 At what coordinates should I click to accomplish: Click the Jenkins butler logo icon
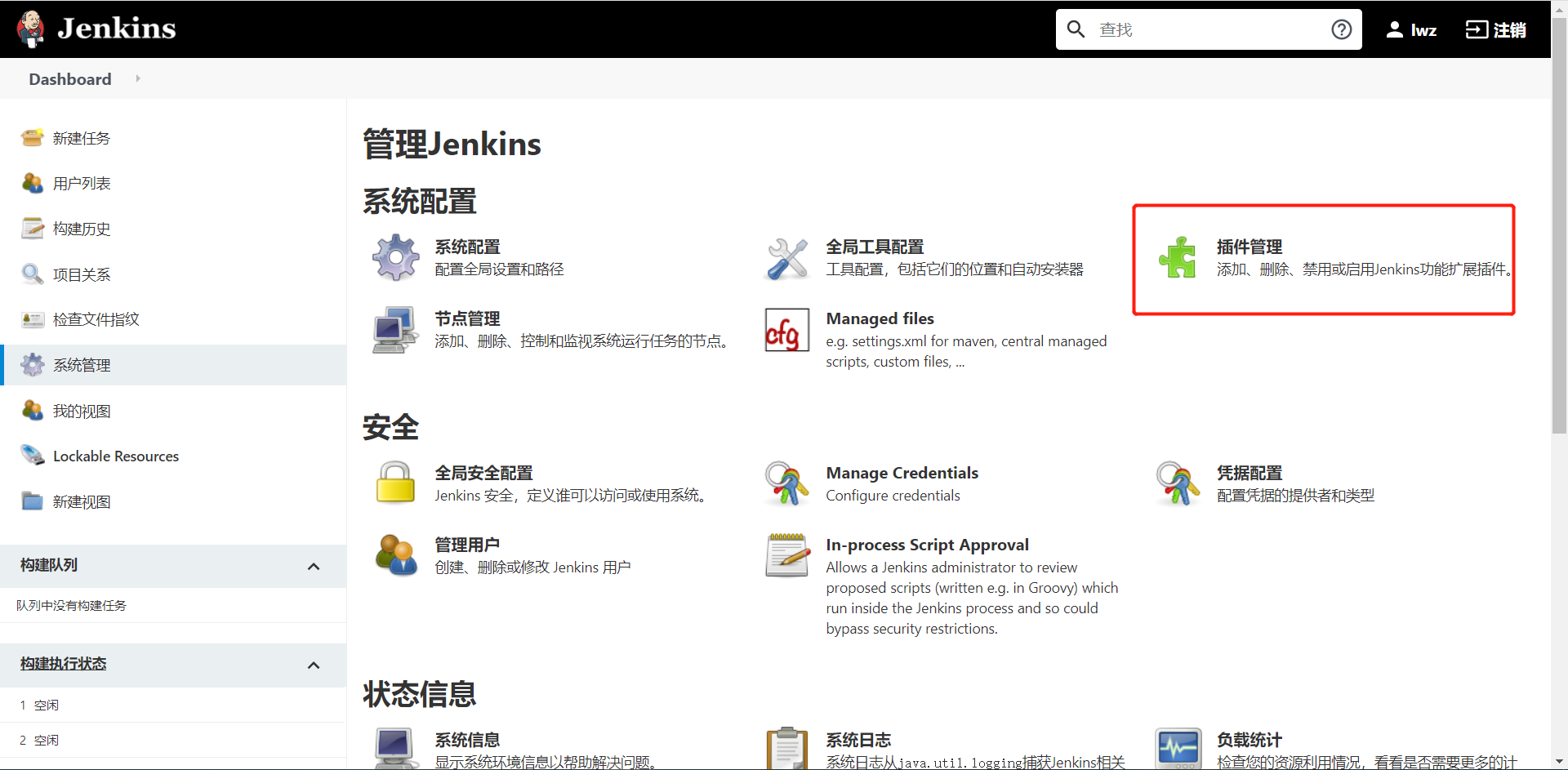pos(31,29)
